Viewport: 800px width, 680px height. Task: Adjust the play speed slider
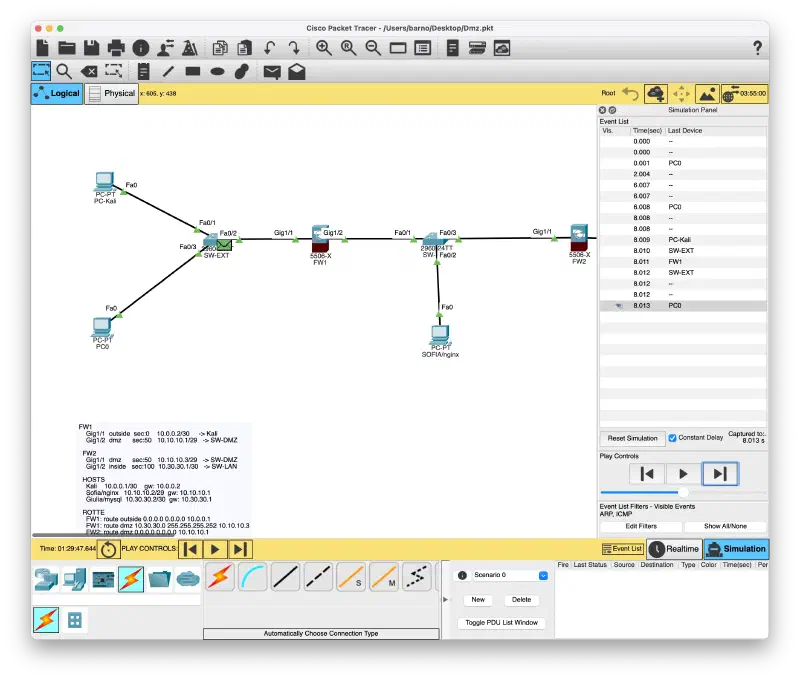click(x=683, y=492)
